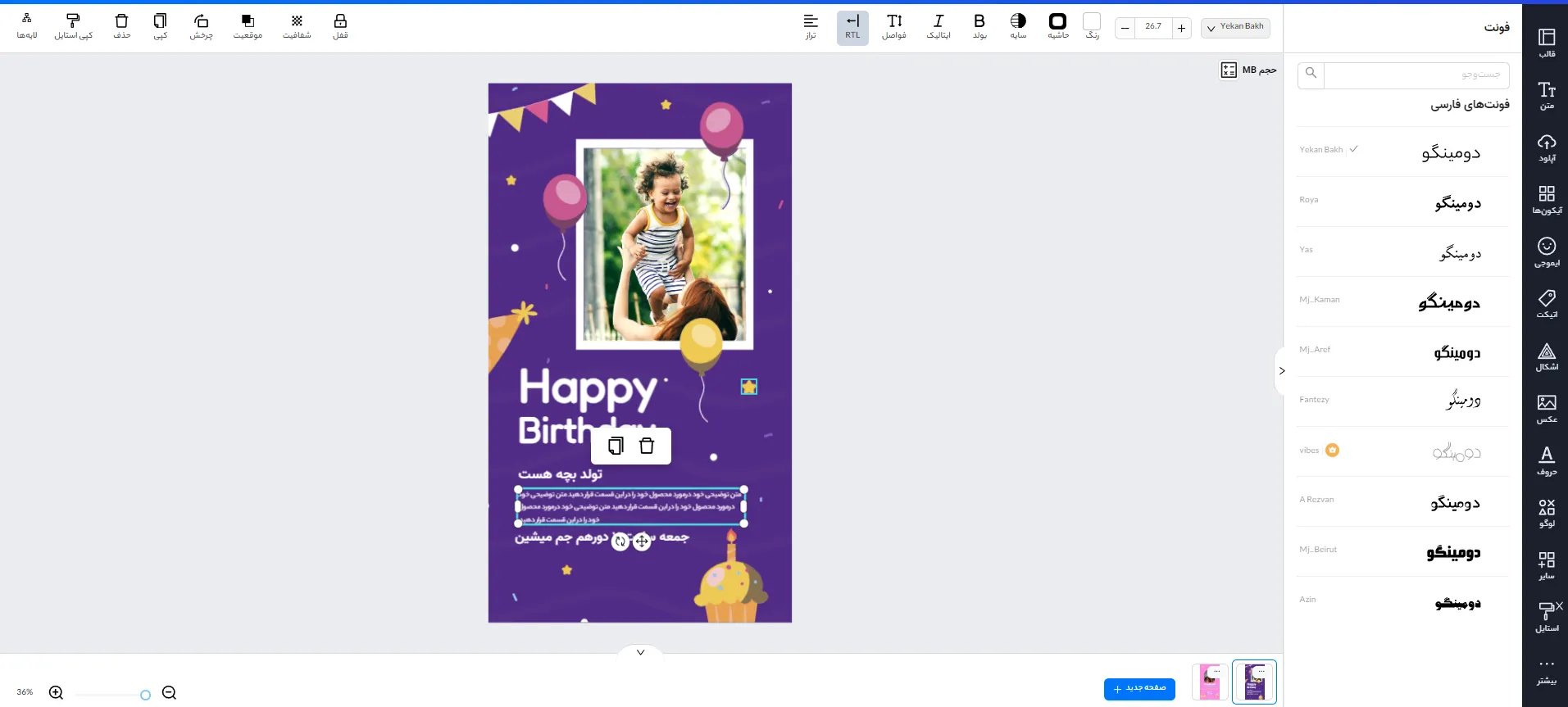Open the shapes (اشکال) sidebar tab
The width and height of the screenshot is (1568, 707).
click(x=1547, y=356)
